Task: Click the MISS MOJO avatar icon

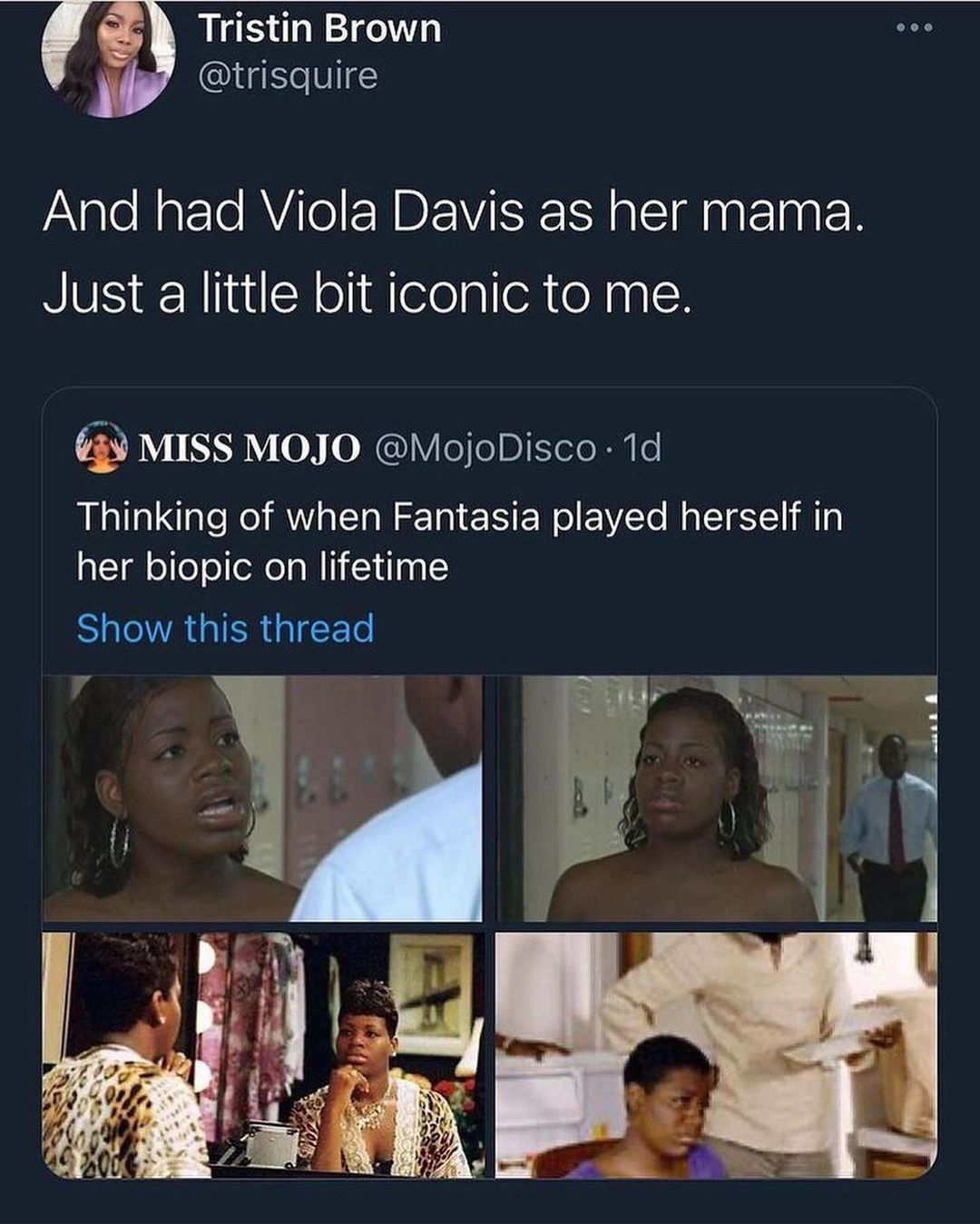Action: (103, 447)
